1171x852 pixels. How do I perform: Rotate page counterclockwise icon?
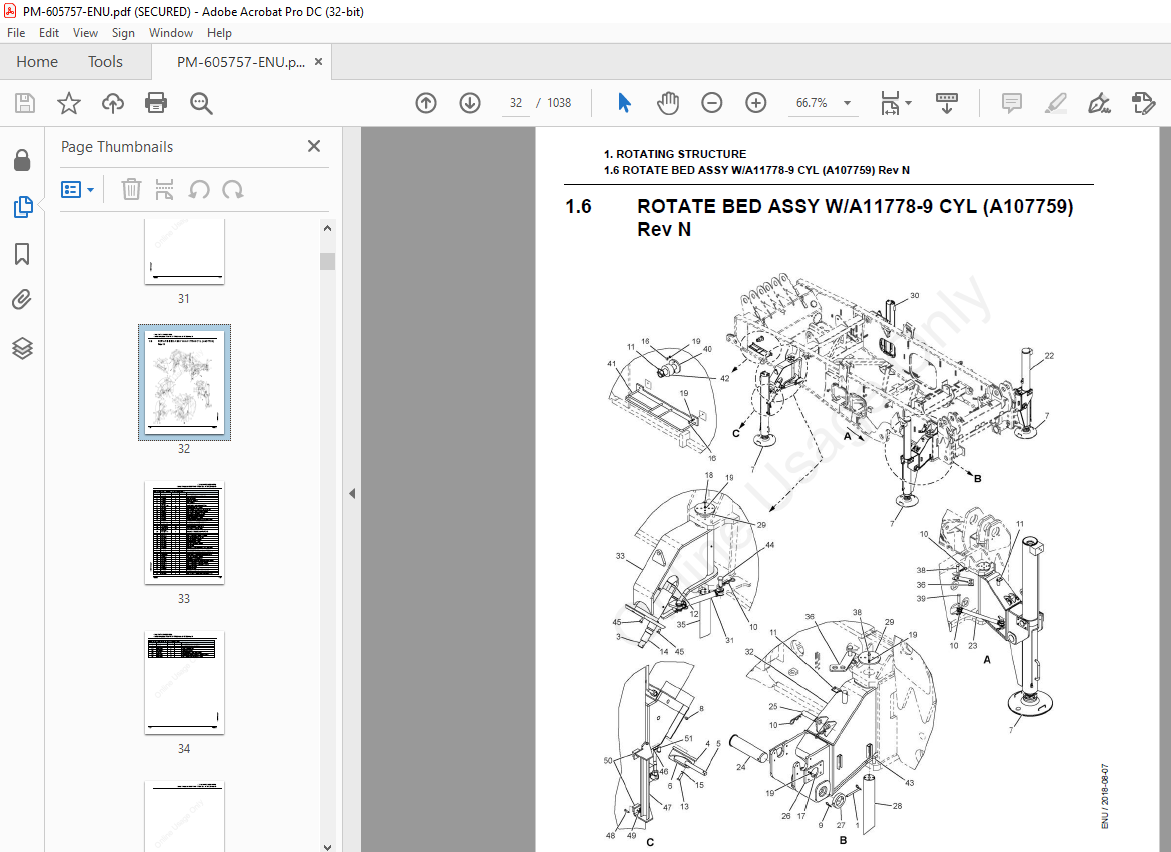point(199,190)
